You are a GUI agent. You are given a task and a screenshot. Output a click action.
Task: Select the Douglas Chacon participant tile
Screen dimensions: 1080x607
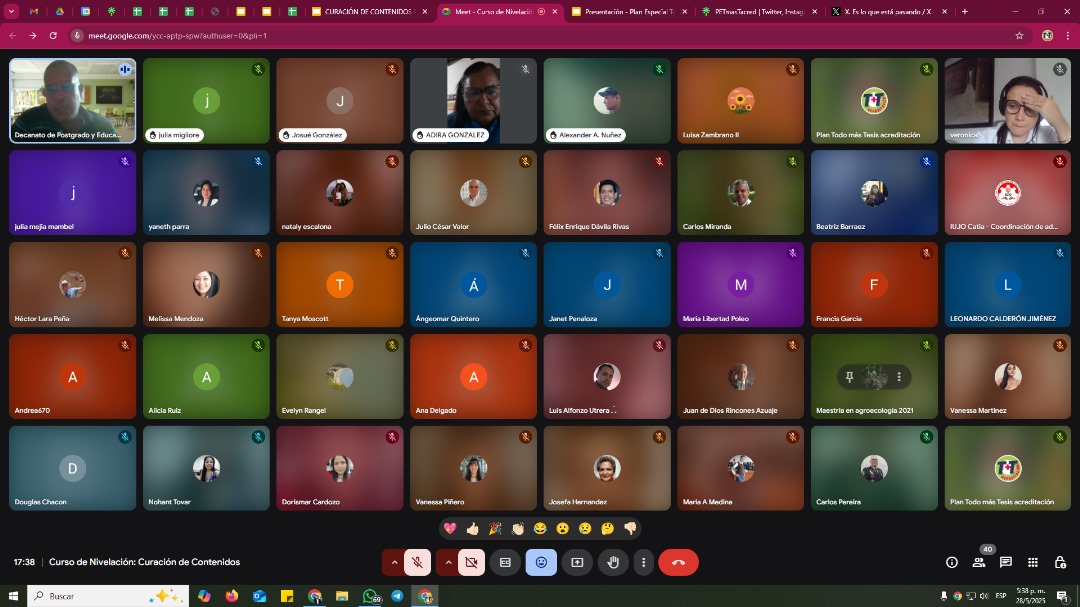[x=72, y=469]
